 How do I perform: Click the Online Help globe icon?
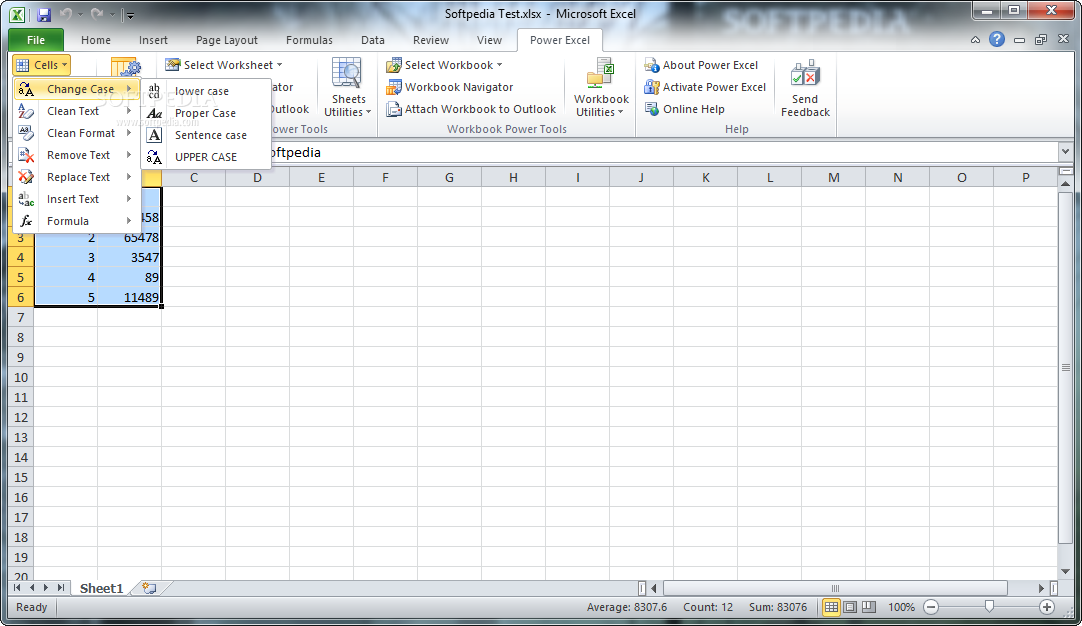(651, 109)
